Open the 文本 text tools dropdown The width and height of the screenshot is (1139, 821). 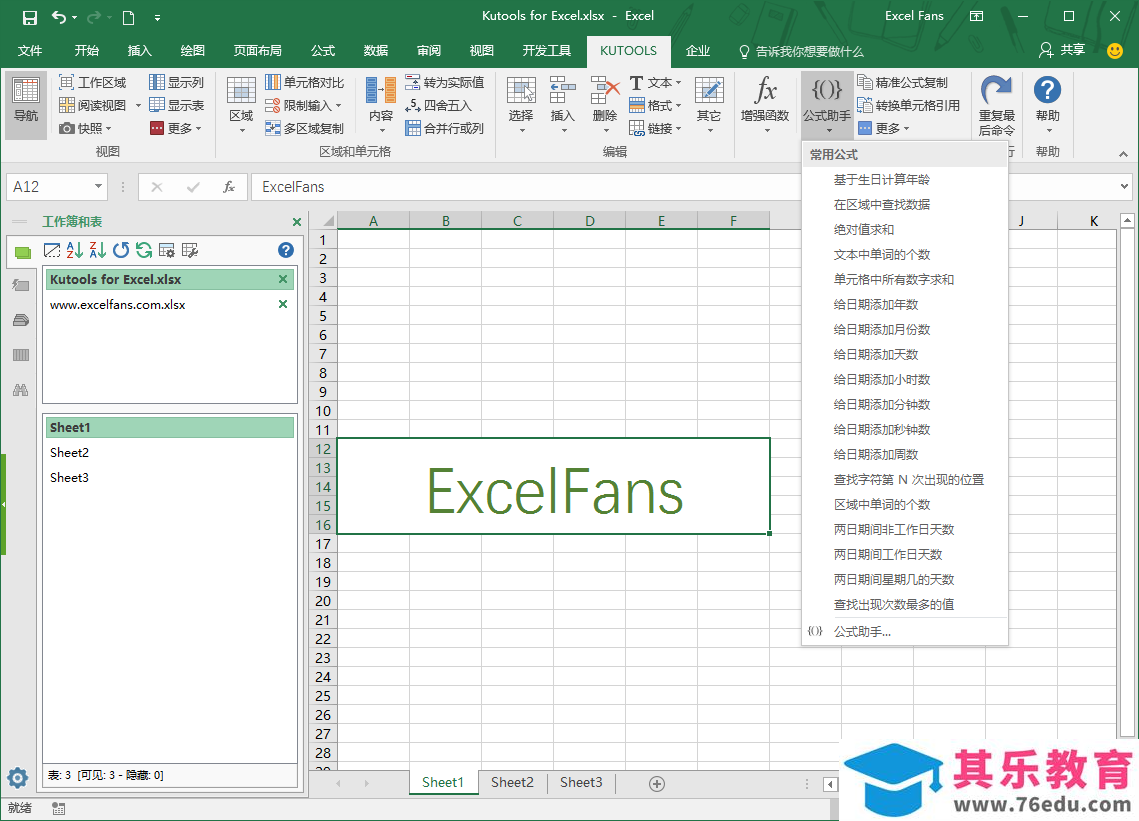655,82
